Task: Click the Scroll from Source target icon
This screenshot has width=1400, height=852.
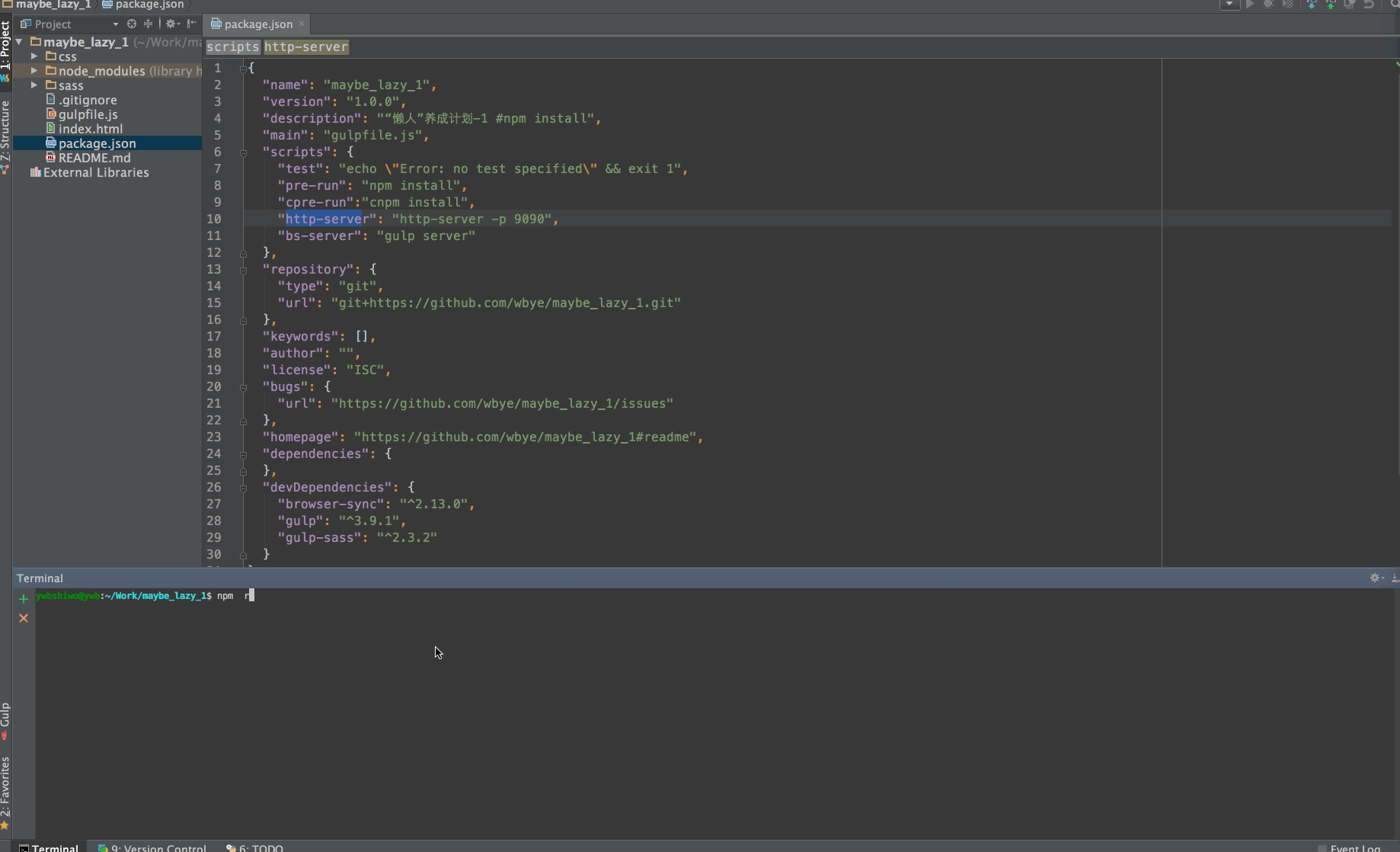Action: click(x=132, y=24)
